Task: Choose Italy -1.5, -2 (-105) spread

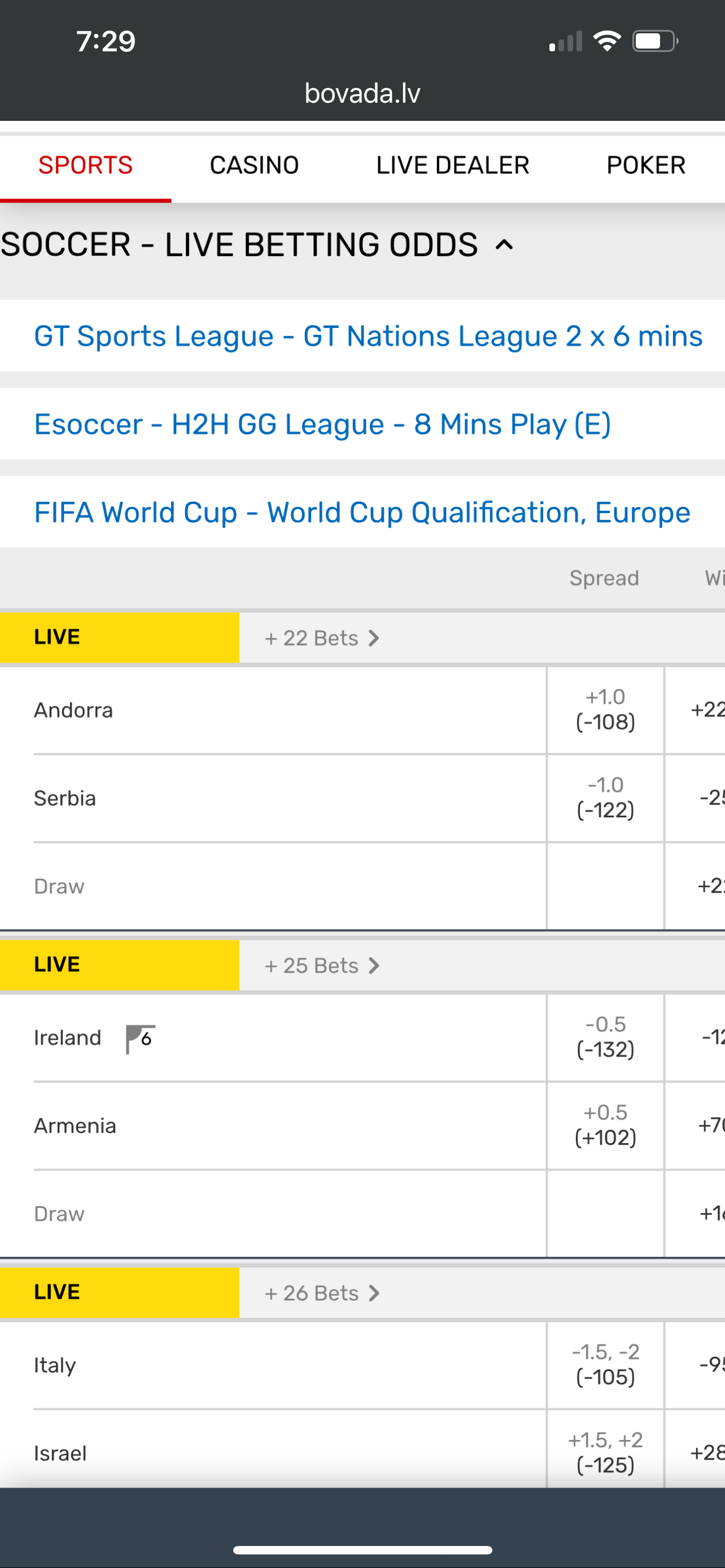Action: coord(605,1364)
